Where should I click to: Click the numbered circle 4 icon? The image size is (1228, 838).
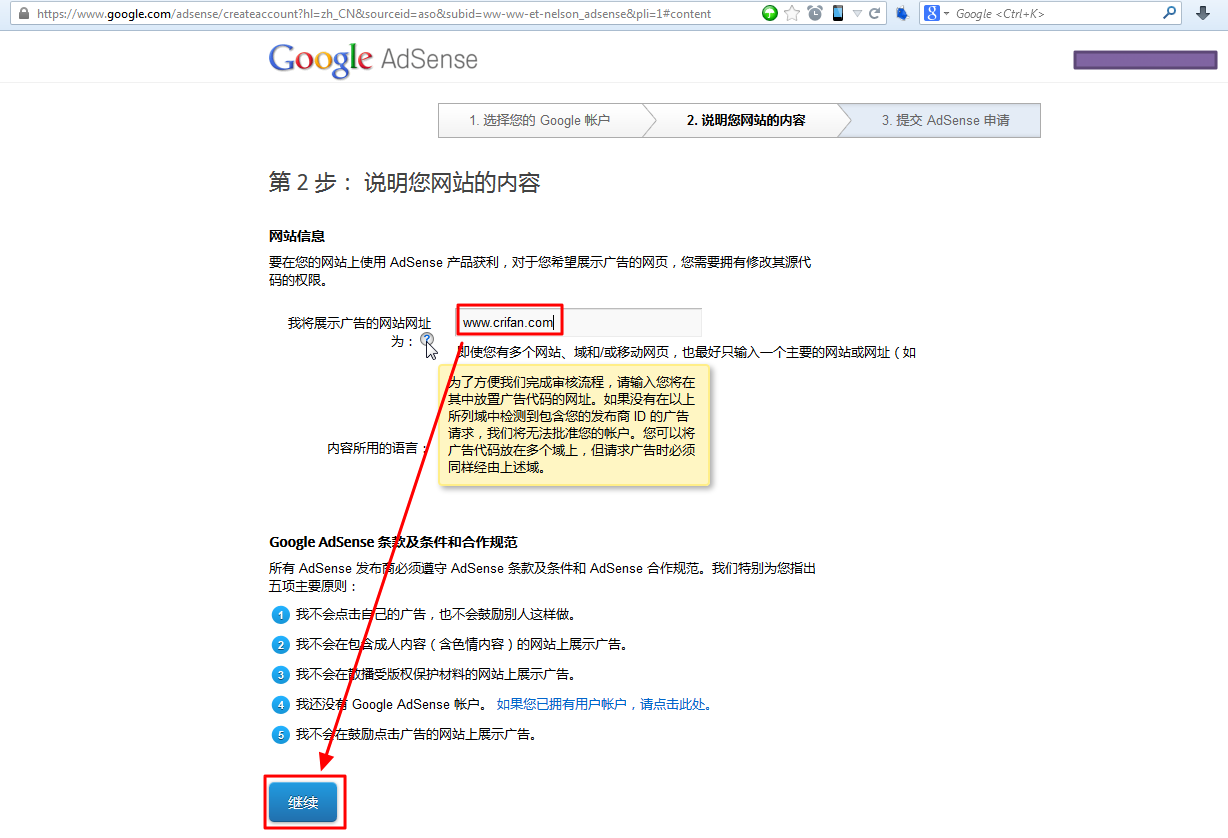281,705
